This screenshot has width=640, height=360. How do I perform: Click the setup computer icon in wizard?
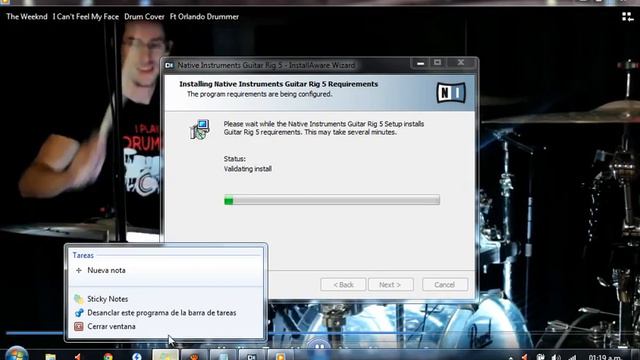point(200,129)
